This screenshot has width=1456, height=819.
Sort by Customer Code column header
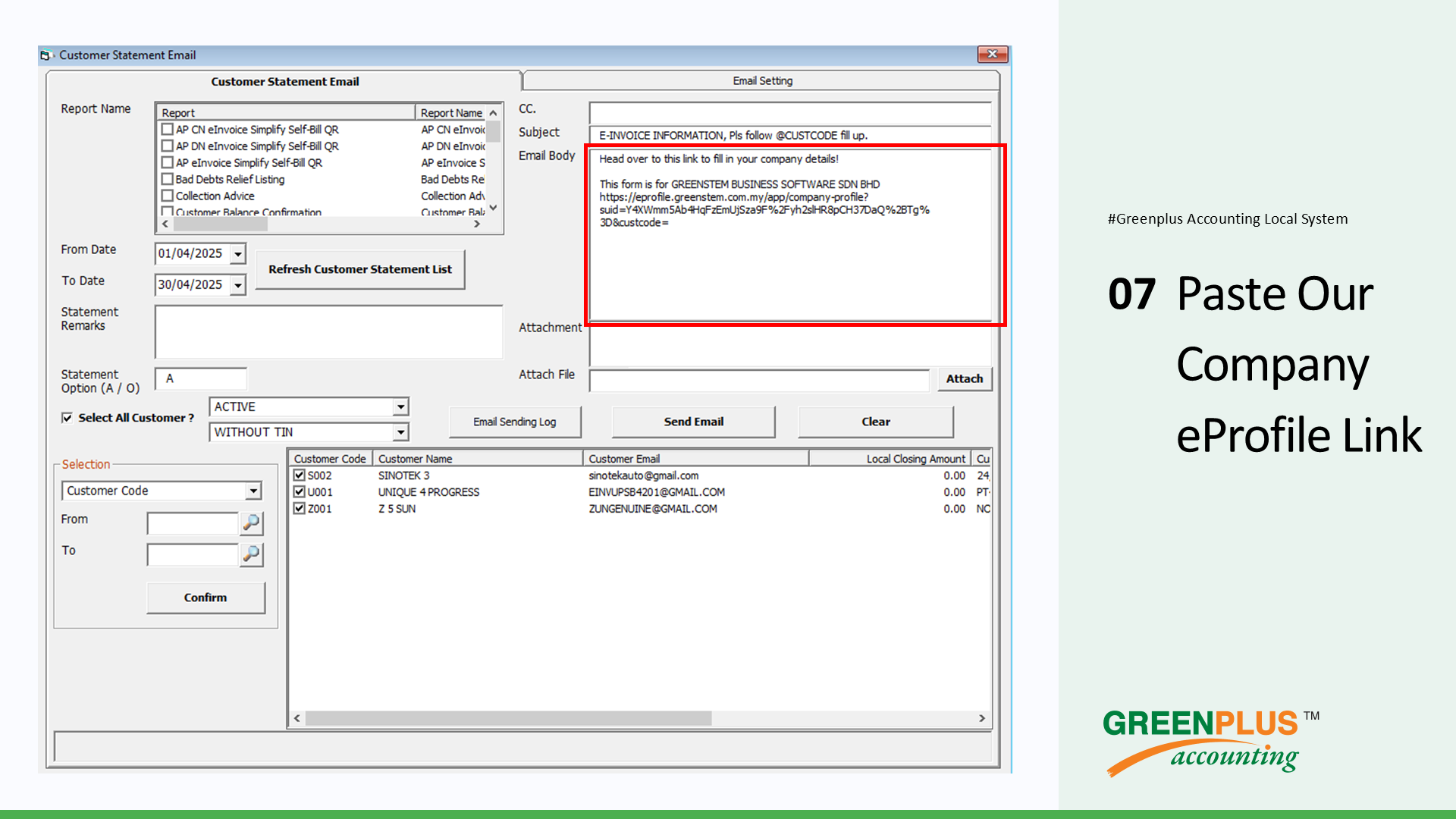click(331, 459)
